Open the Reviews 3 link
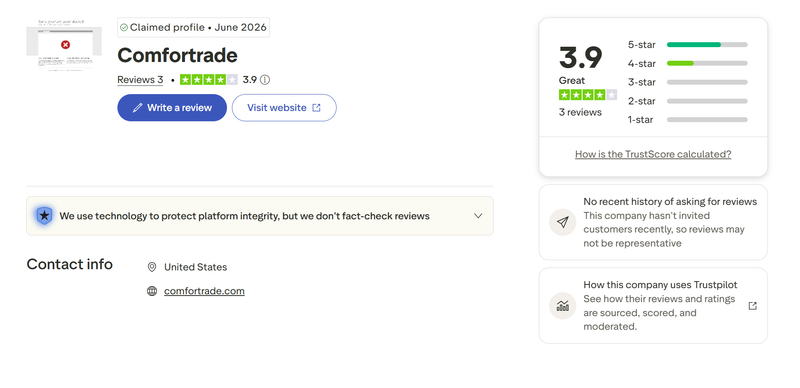 (x=140, y=80)
